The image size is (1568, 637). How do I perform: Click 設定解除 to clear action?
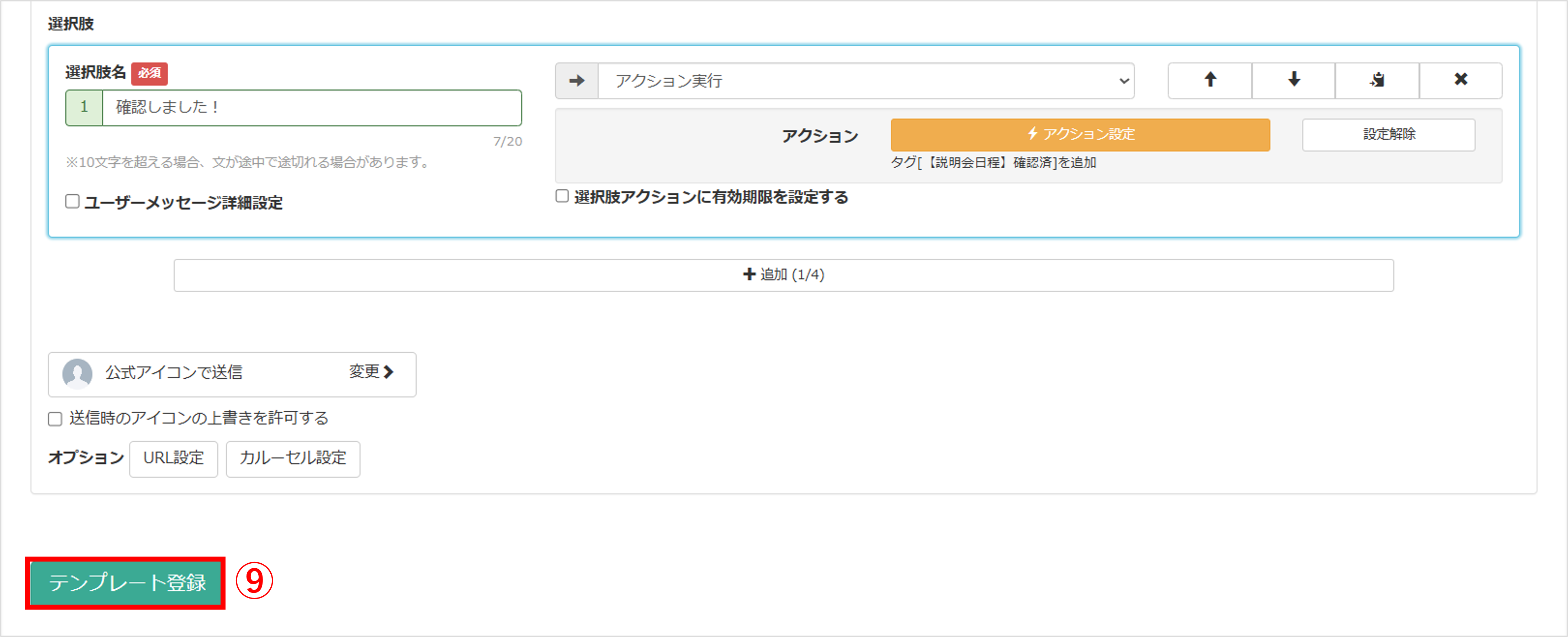tap(1388, 135)
